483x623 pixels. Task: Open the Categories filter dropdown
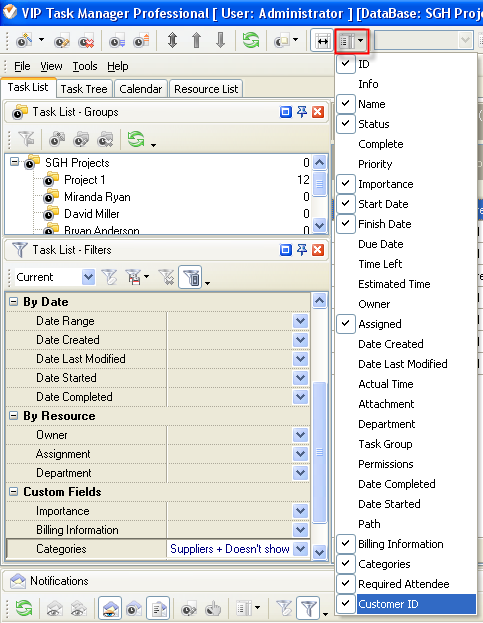click(301, 549)
